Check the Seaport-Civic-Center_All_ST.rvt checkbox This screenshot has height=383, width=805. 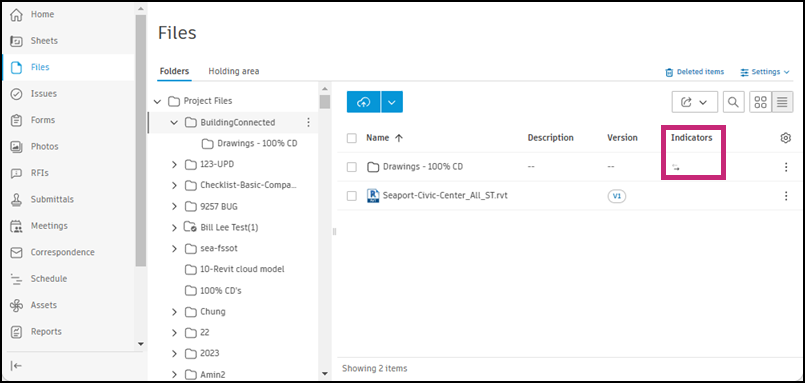(352, 196)
